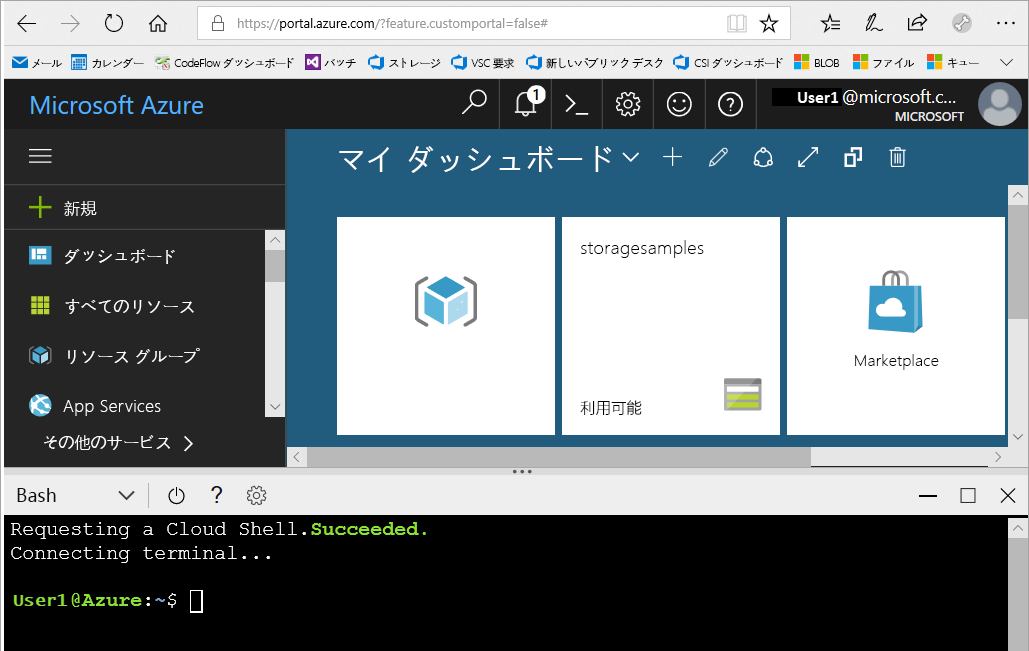Open help with the question mark icon
Image resolution: width=1029 pixels, height=651 pixels.
tap(730, 104)
